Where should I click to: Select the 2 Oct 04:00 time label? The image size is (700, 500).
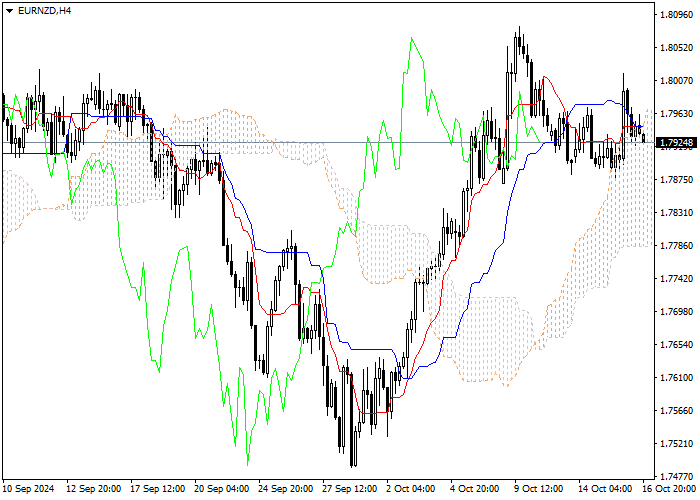410,489
